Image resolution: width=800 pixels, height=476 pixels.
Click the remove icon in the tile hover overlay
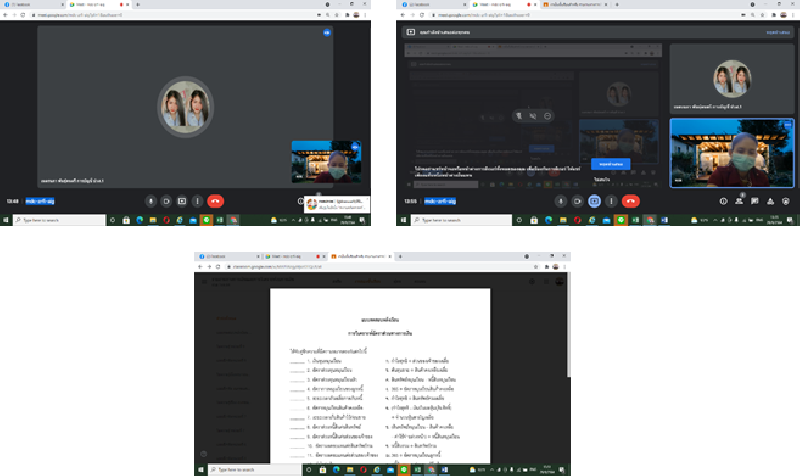click(x=548, y=116)
